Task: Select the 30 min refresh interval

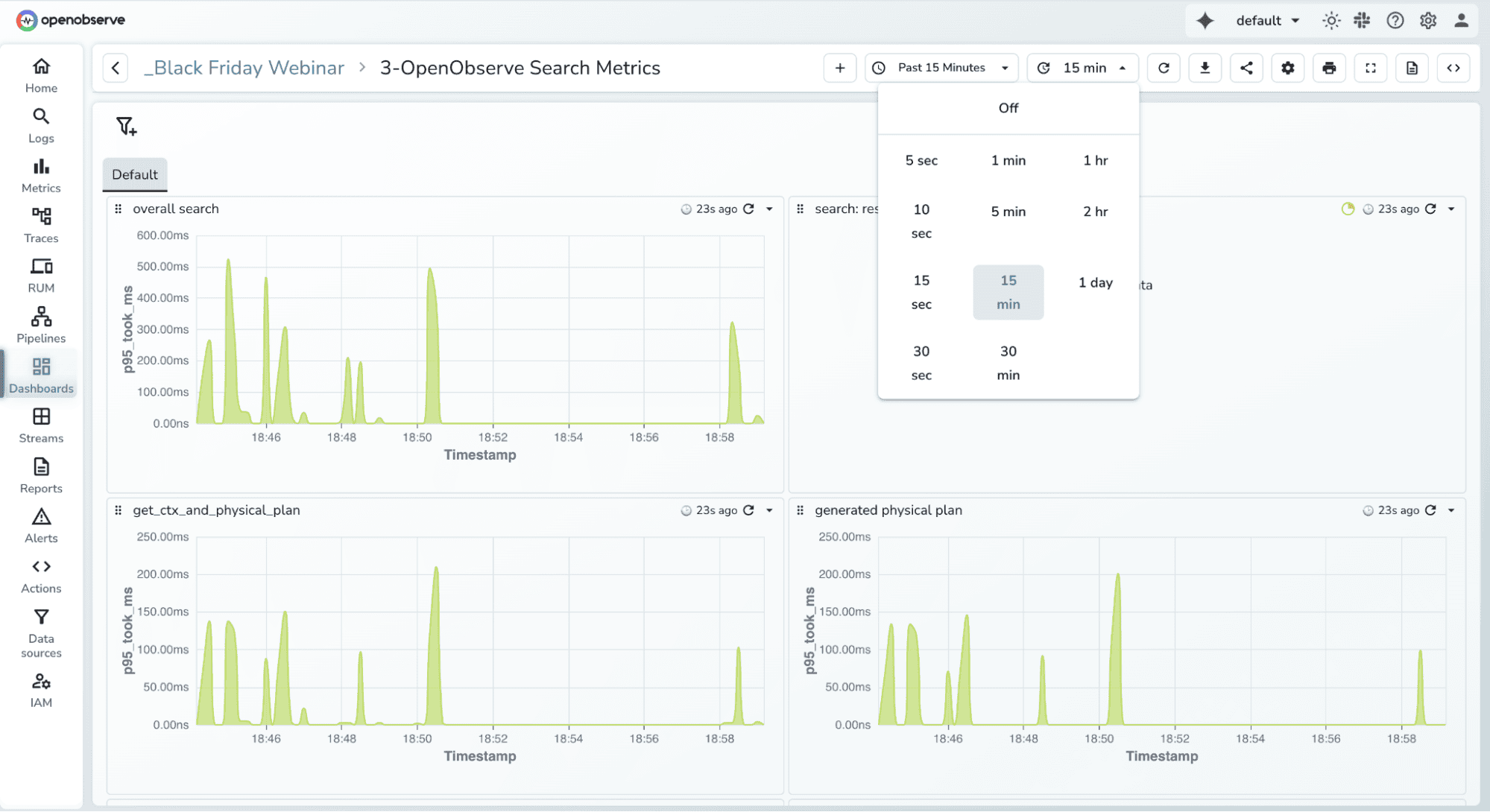Action: (x=1008, y=363)
